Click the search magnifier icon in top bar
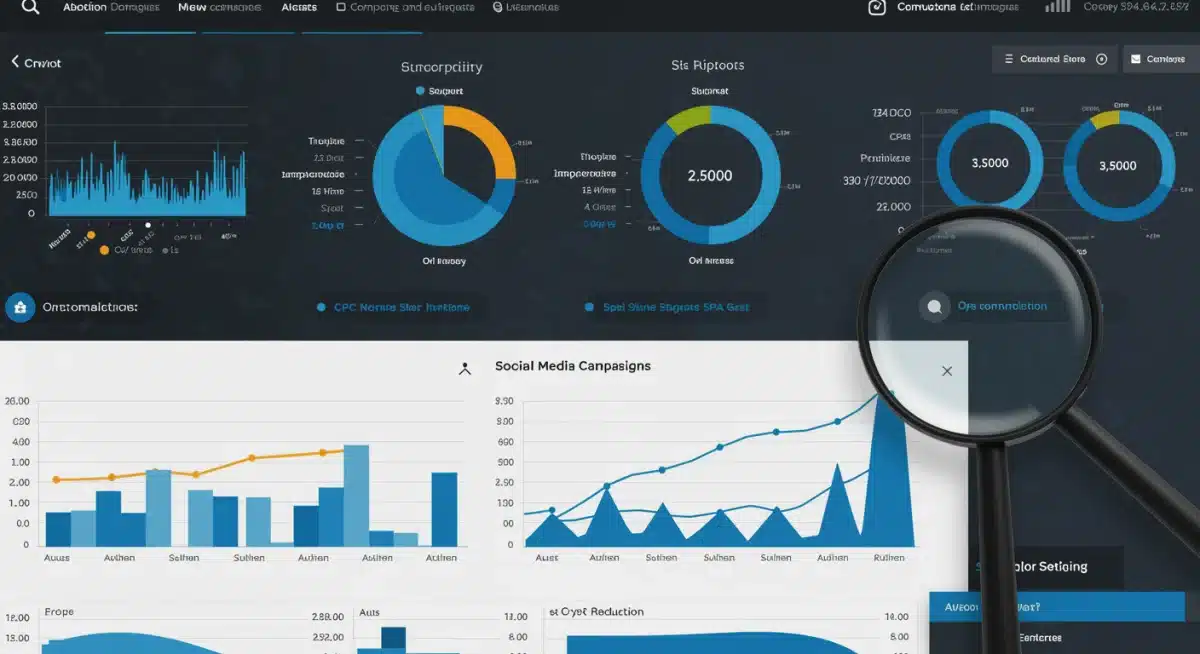Image resolution: width=1200 pixels, height=654 pixels. click(30, 7)
